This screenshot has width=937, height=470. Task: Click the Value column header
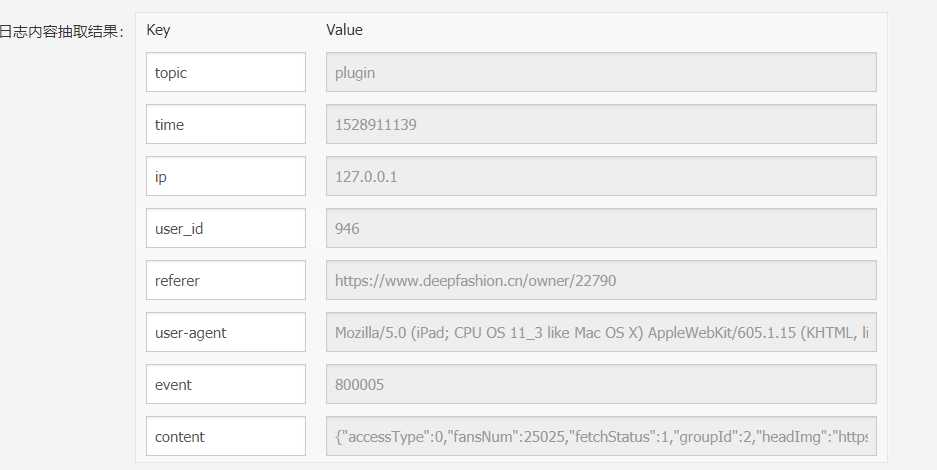point(344,30)
